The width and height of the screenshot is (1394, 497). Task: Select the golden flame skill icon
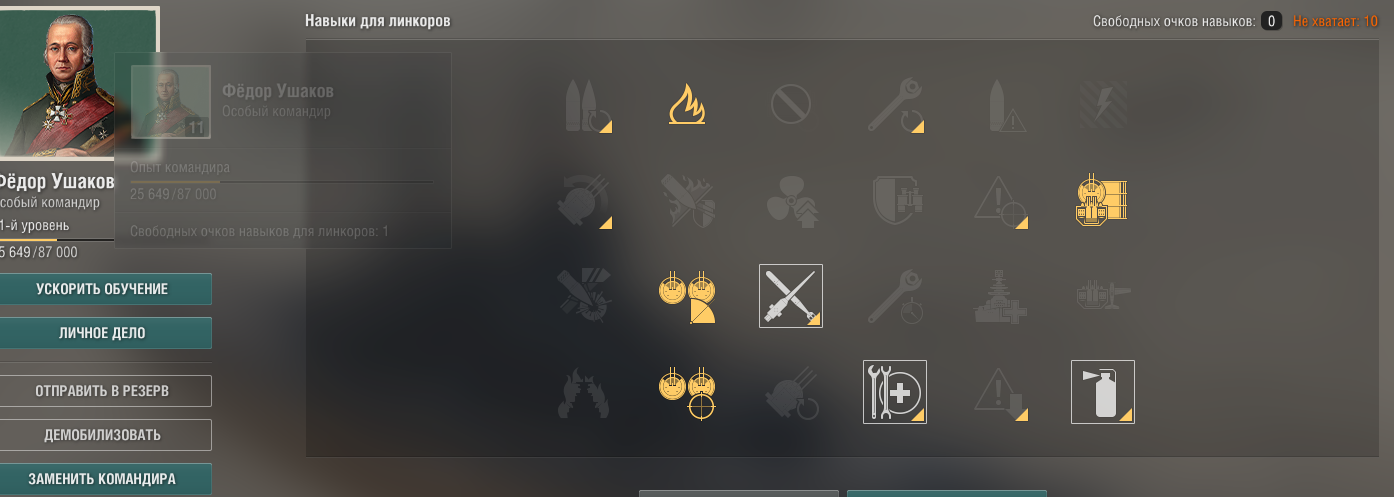click(x=687, y=104)
